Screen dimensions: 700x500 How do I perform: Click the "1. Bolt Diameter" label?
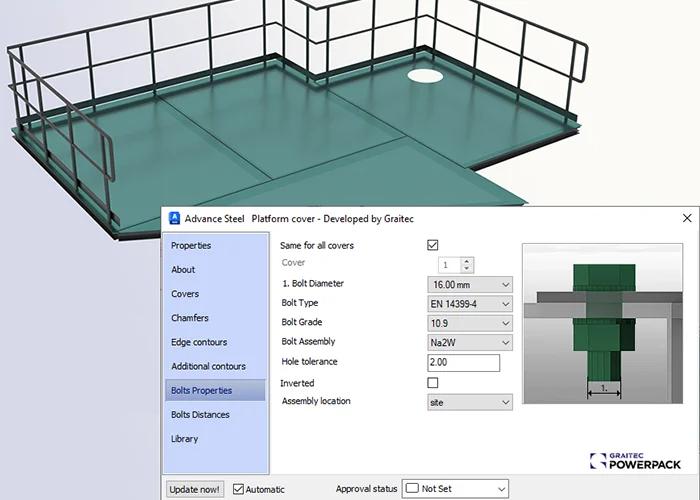(x=313, y=283)
